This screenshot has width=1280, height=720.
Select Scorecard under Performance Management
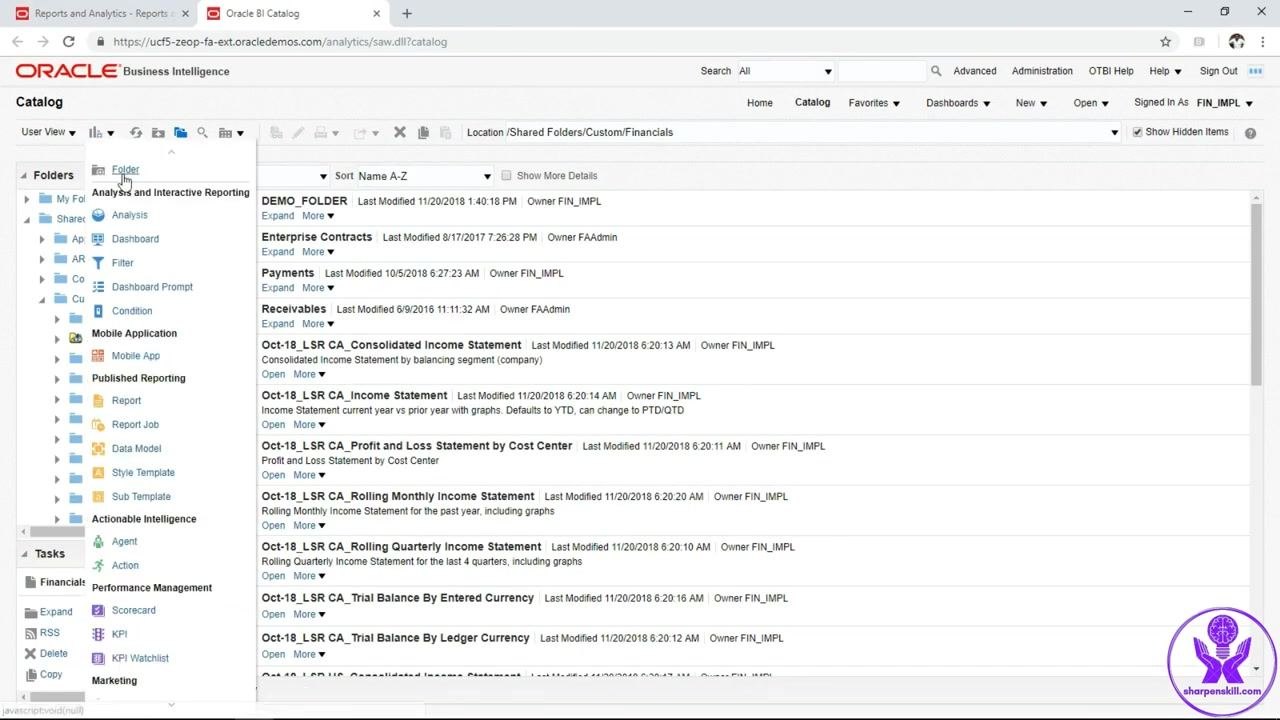pos(133,610)
